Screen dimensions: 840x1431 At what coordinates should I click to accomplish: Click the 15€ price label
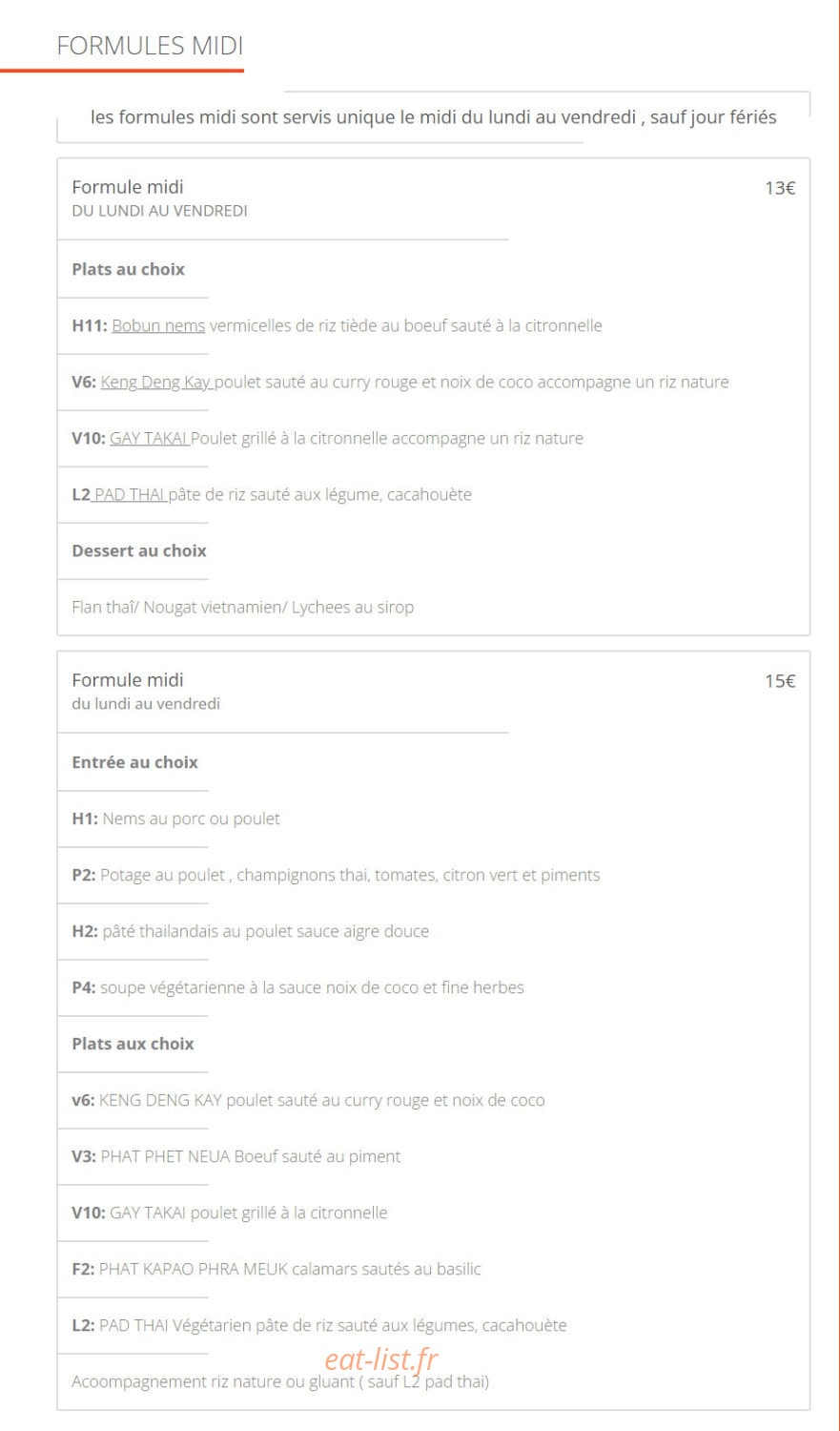point(780,681)
